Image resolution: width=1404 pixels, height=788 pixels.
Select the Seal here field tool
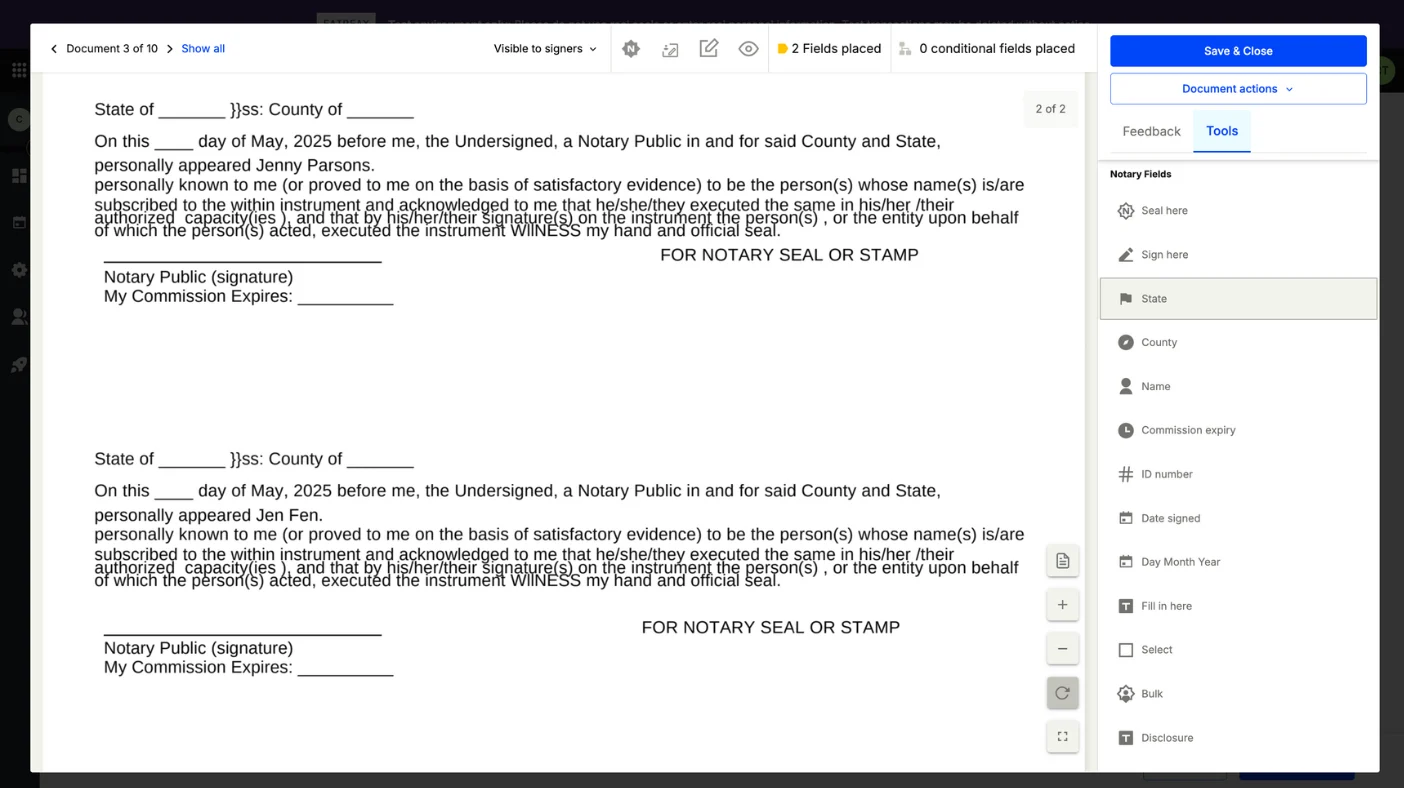tap(1238, 211)
